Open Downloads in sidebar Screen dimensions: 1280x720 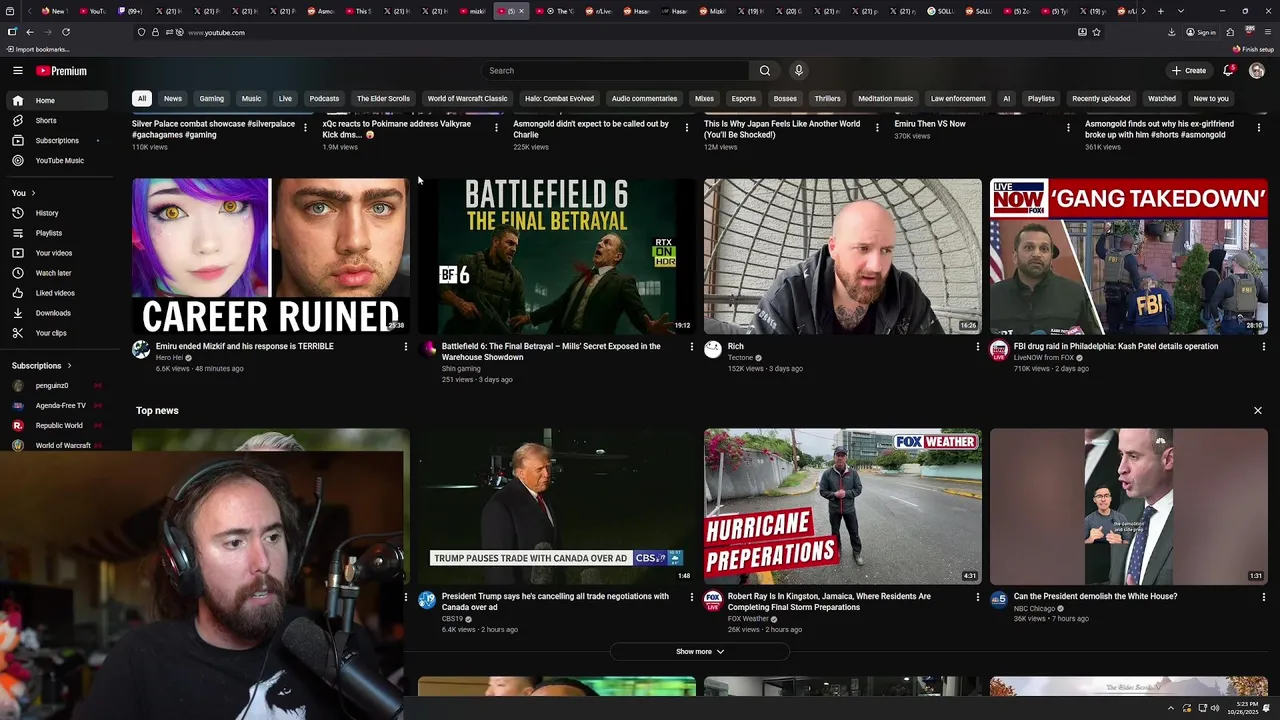[x=55, y=313]
